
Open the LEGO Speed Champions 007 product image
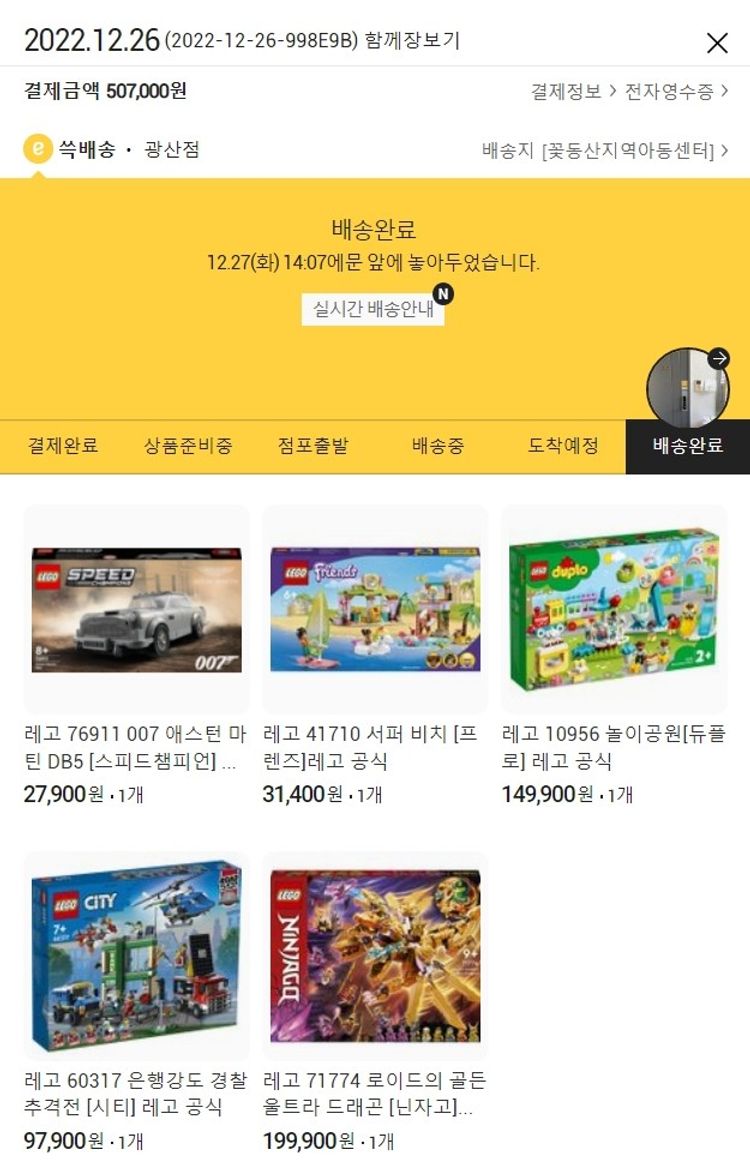(136, 609)
